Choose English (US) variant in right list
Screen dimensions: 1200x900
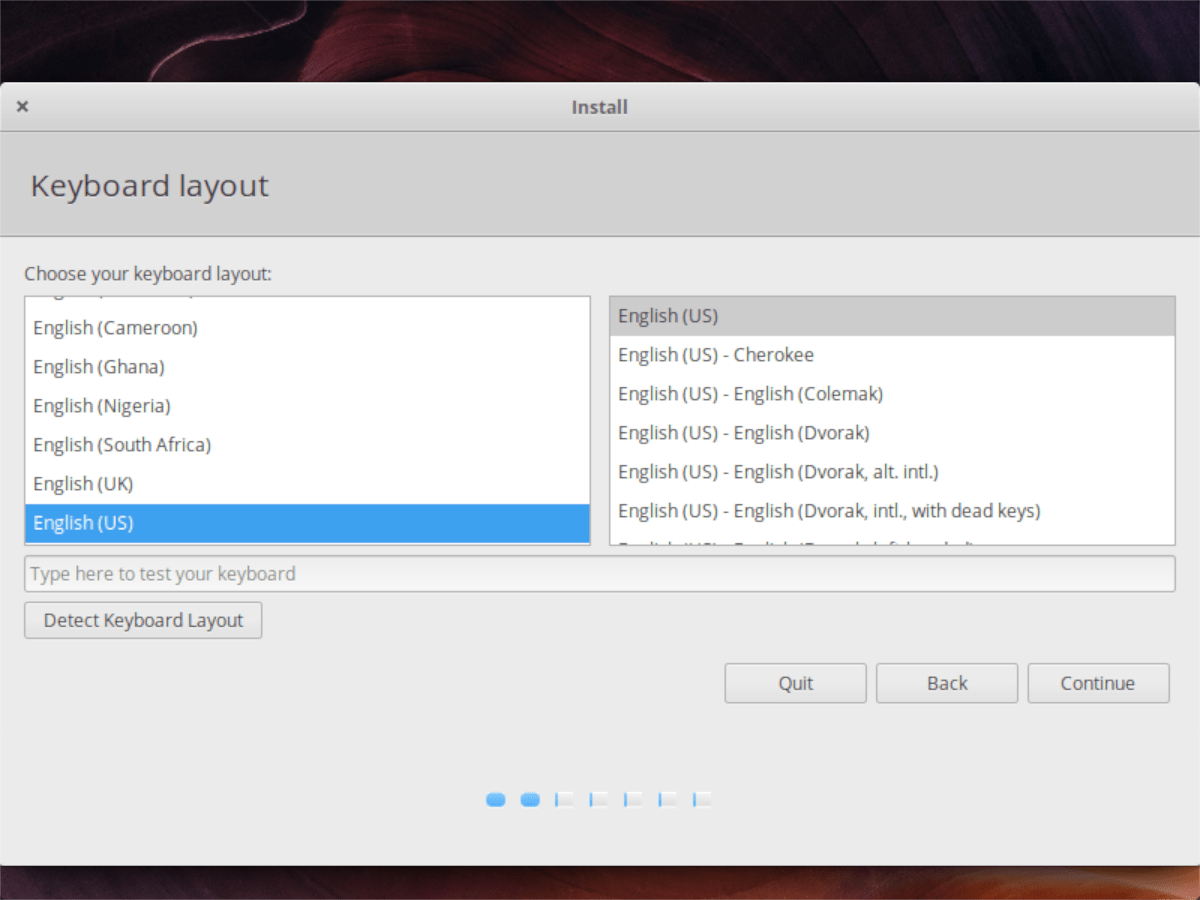tap(892, 316)
